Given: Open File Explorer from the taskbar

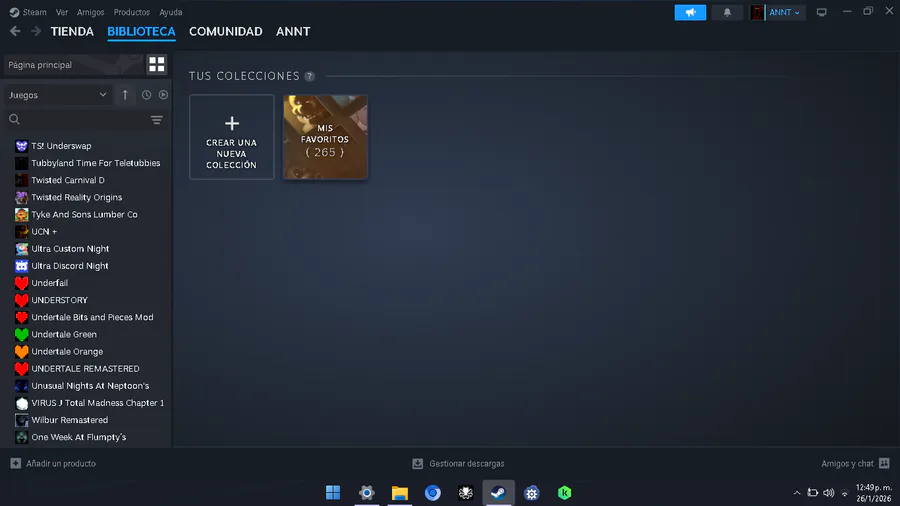Looking at the screenshot, I should [399, 492].
